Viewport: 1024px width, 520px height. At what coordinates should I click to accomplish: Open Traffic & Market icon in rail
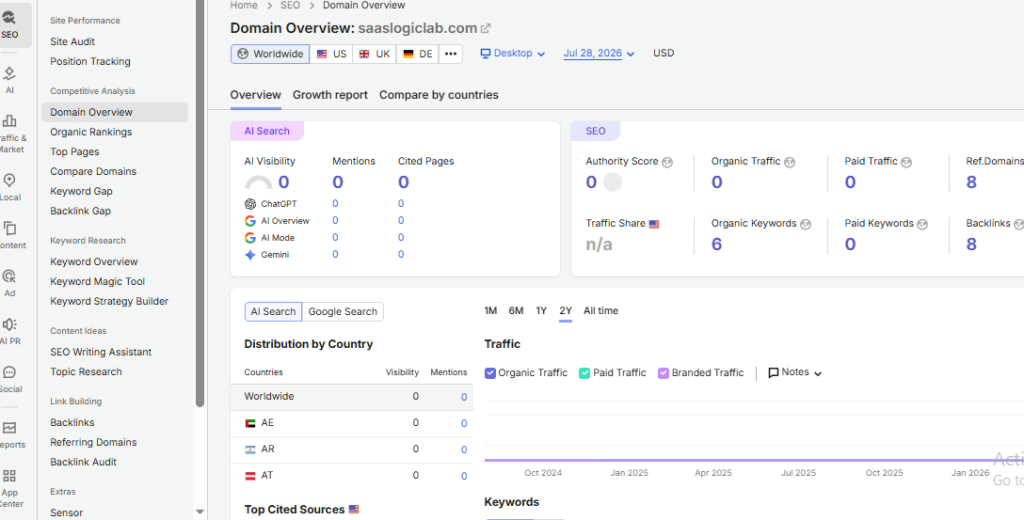click(x=10, y=121)
